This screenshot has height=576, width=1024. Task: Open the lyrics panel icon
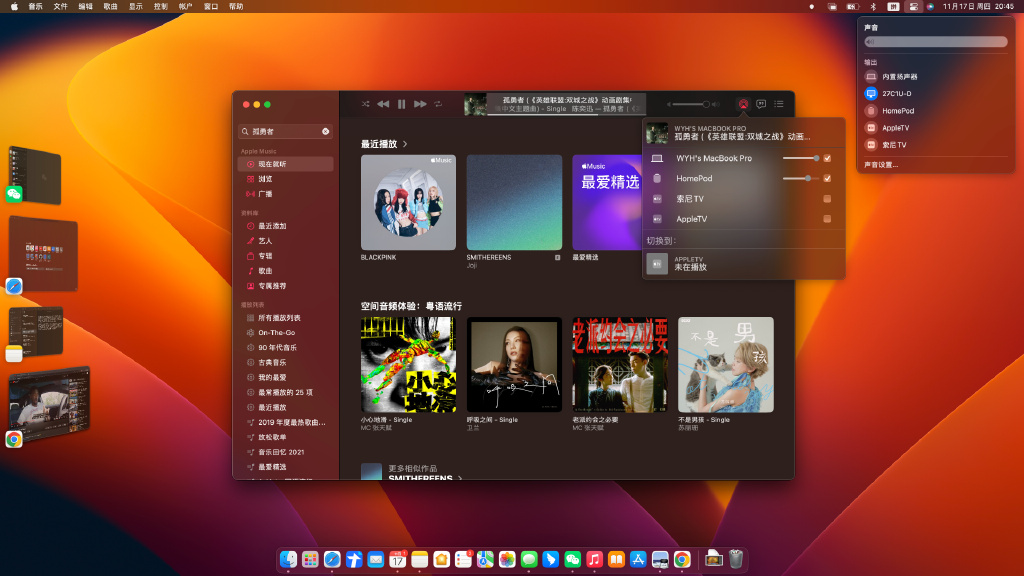coord(761,104)
